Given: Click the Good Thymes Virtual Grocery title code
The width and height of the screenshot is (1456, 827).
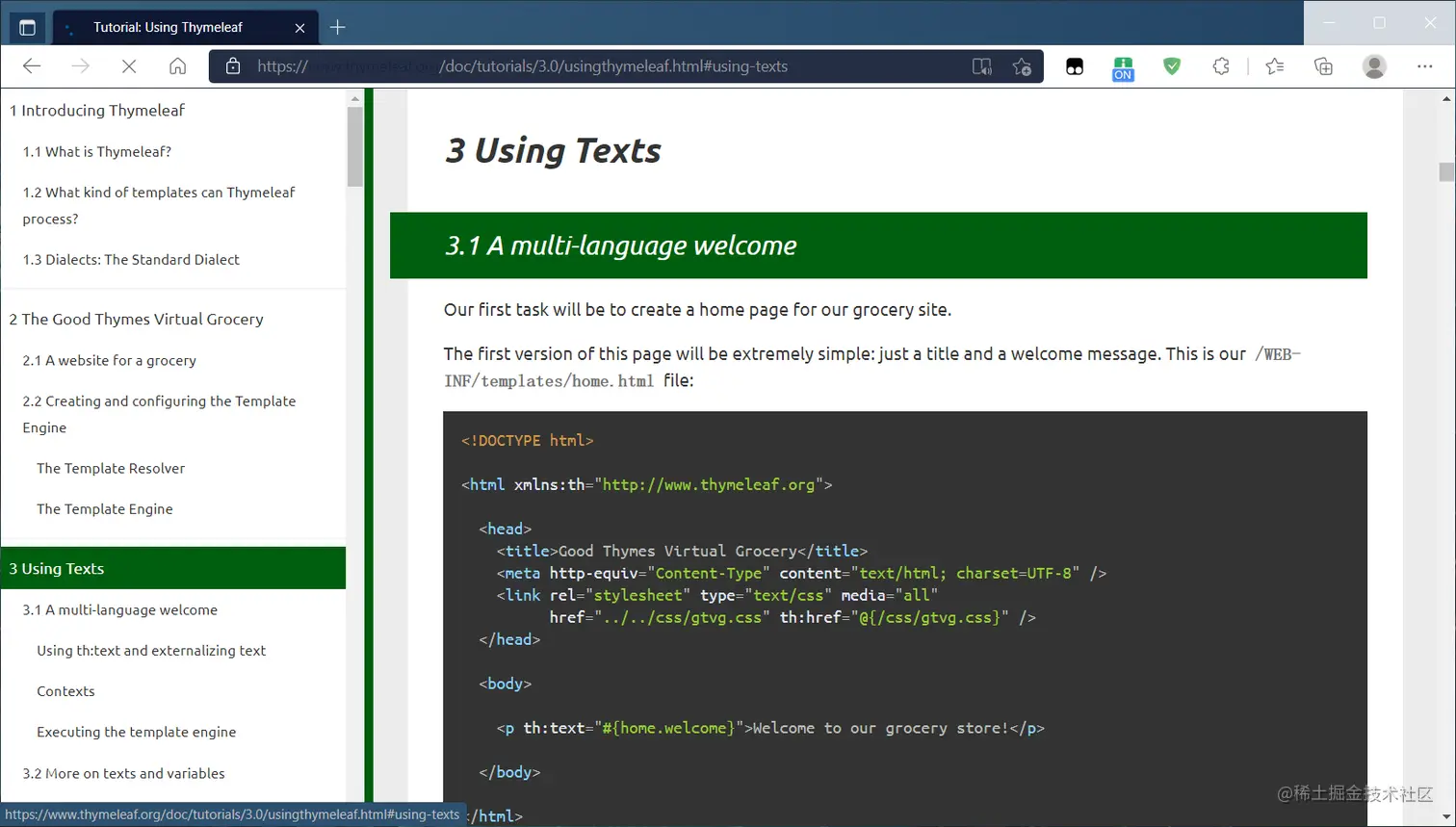Looking at the screenshot, I should point(682,552).
